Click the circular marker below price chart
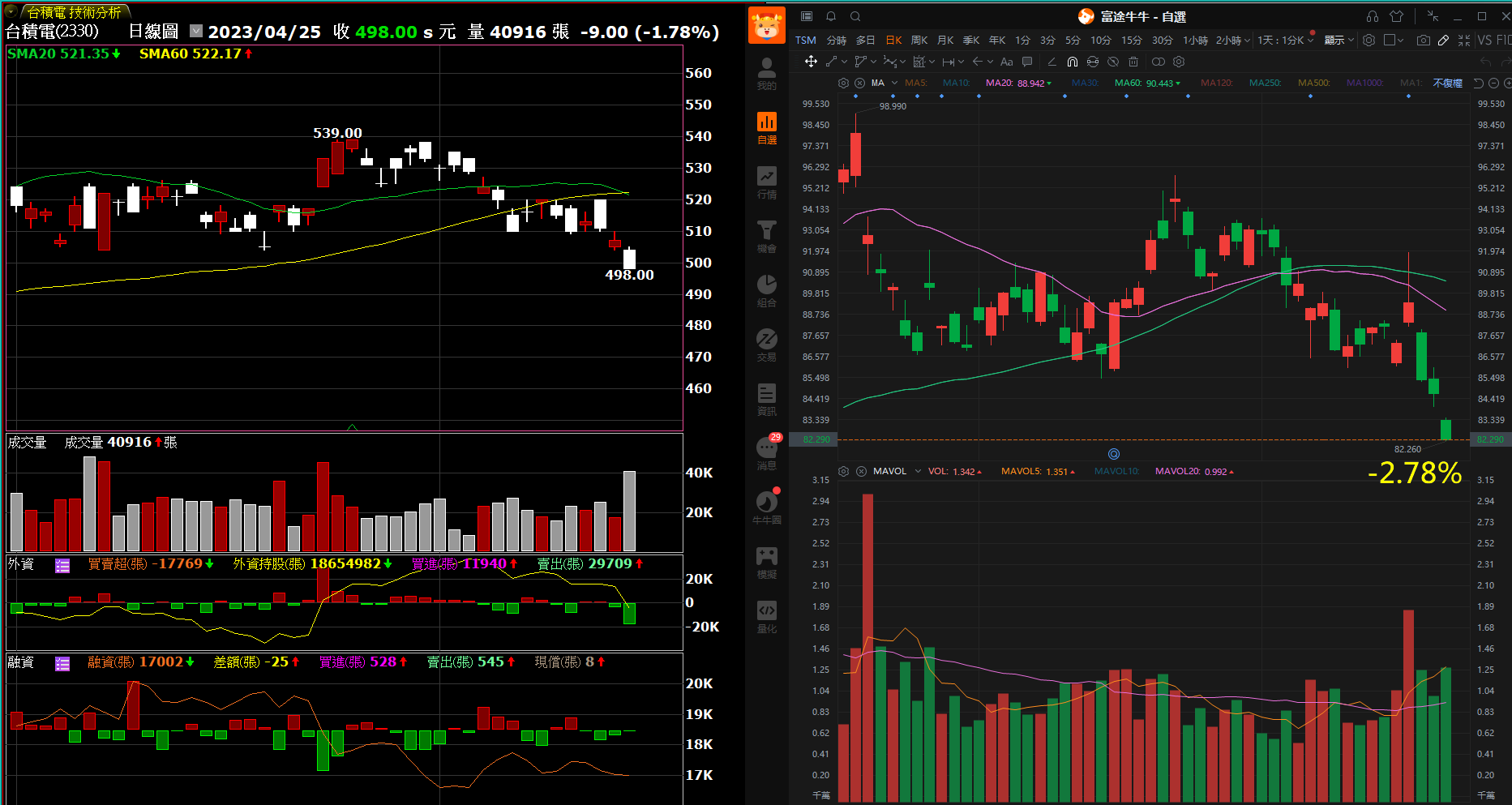The height and width of the screenshot is (805, 1512). pyautogui.click(x=1114, y=454)
